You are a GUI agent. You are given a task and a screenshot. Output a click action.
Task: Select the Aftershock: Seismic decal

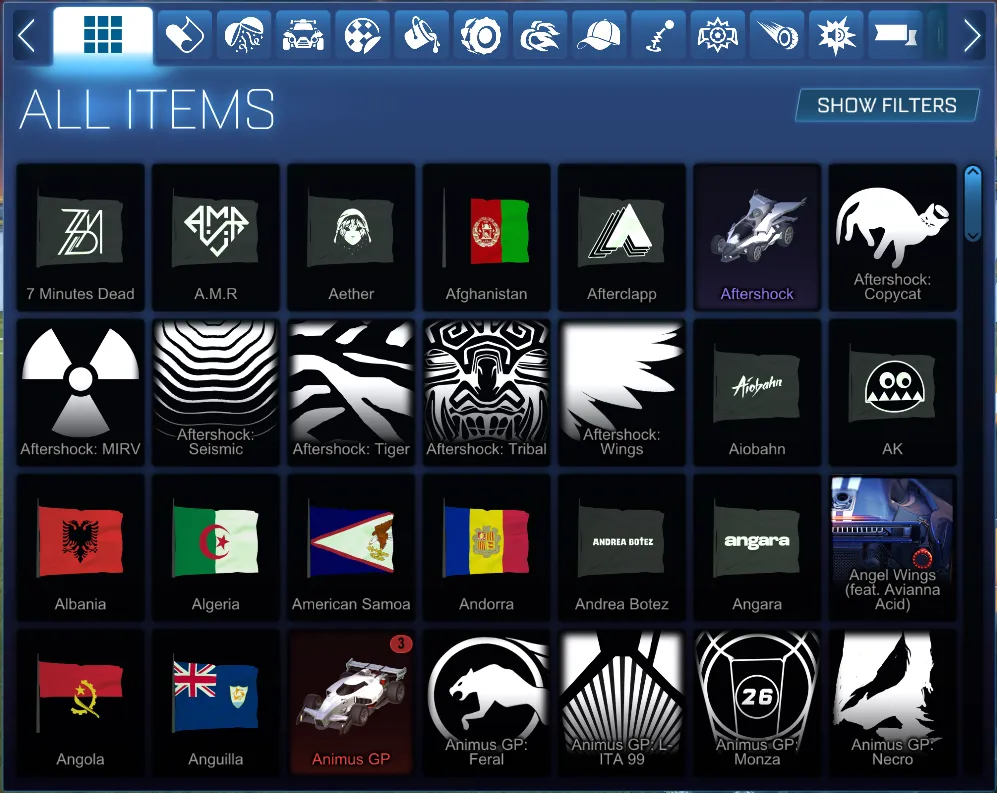216,392
